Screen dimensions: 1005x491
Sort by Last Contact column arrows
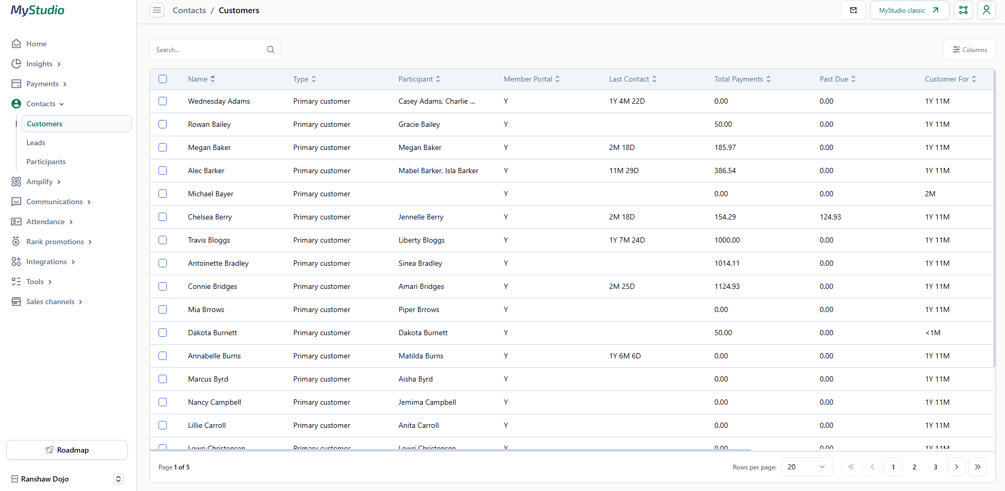tap(654, 79)
